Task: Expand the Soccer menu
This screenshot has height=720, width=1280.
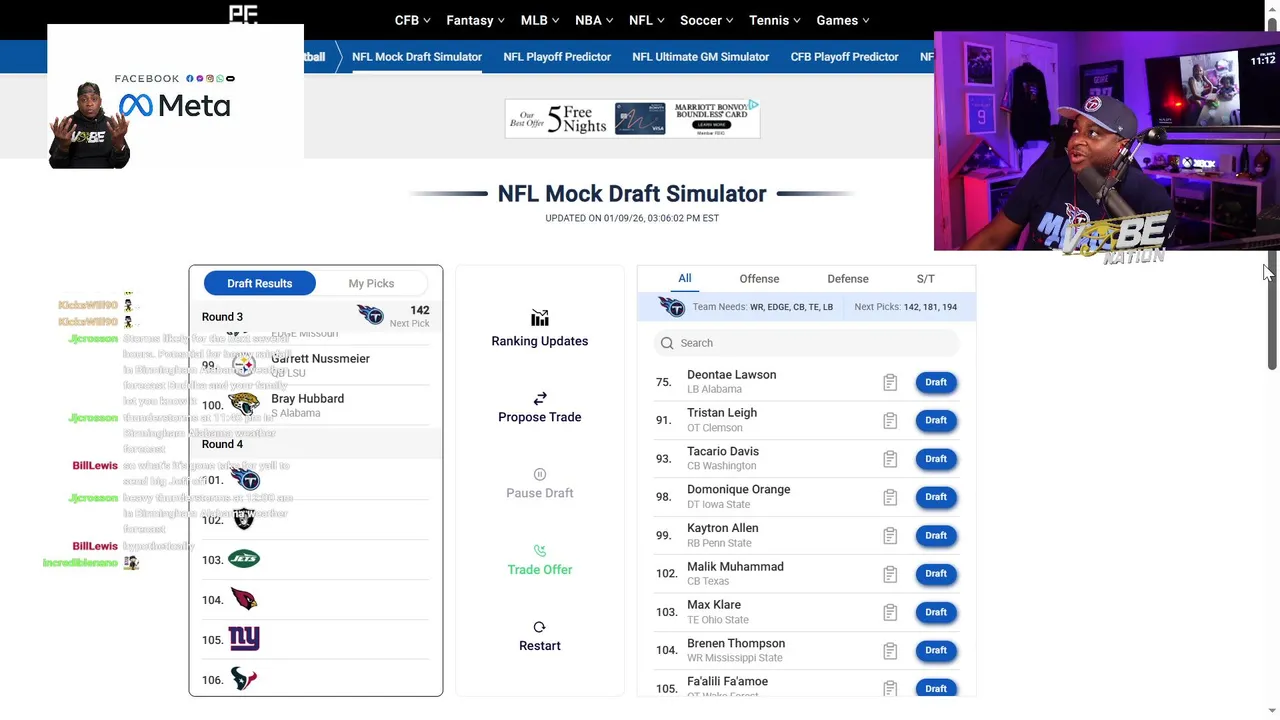Action: (x=707, y=20)
